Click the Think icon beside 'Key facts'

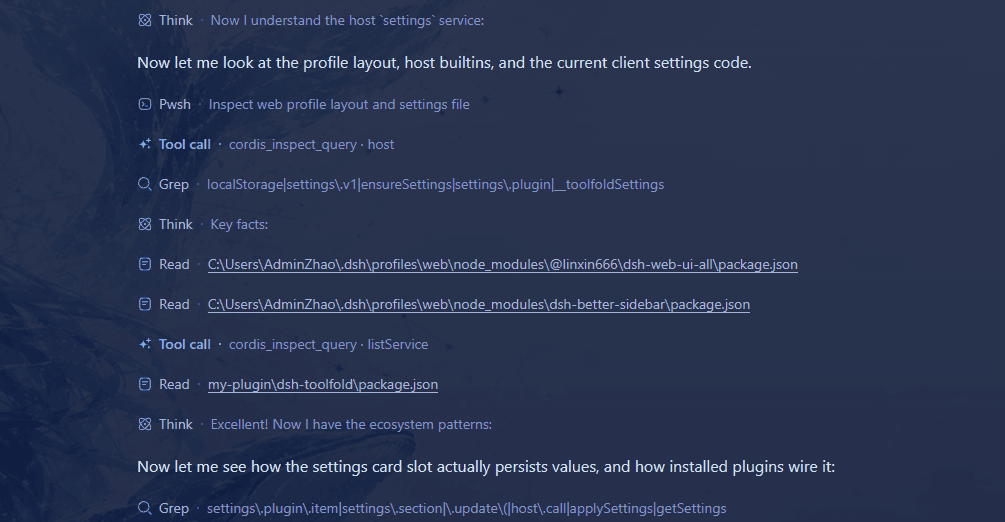[145, 224]
